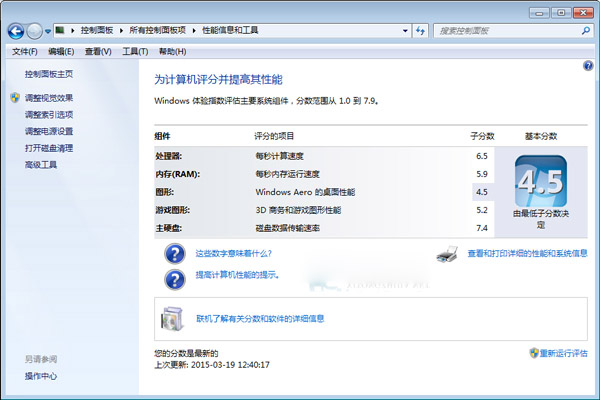
Task: Click 磁盘数据传输速率 description text
Action: tap(287, 228)
